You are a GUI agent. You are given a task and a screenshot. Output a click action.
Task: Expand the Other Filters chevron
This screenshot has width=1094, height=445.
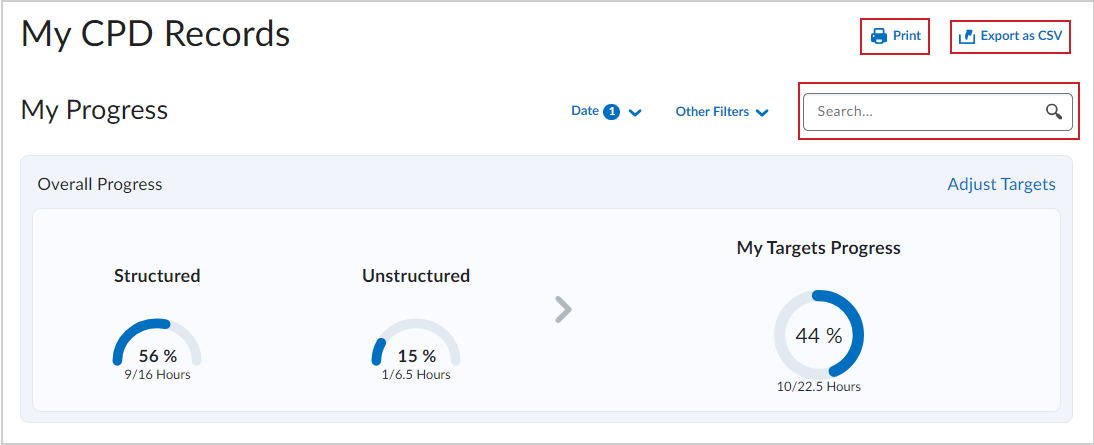tap(762, 112)
